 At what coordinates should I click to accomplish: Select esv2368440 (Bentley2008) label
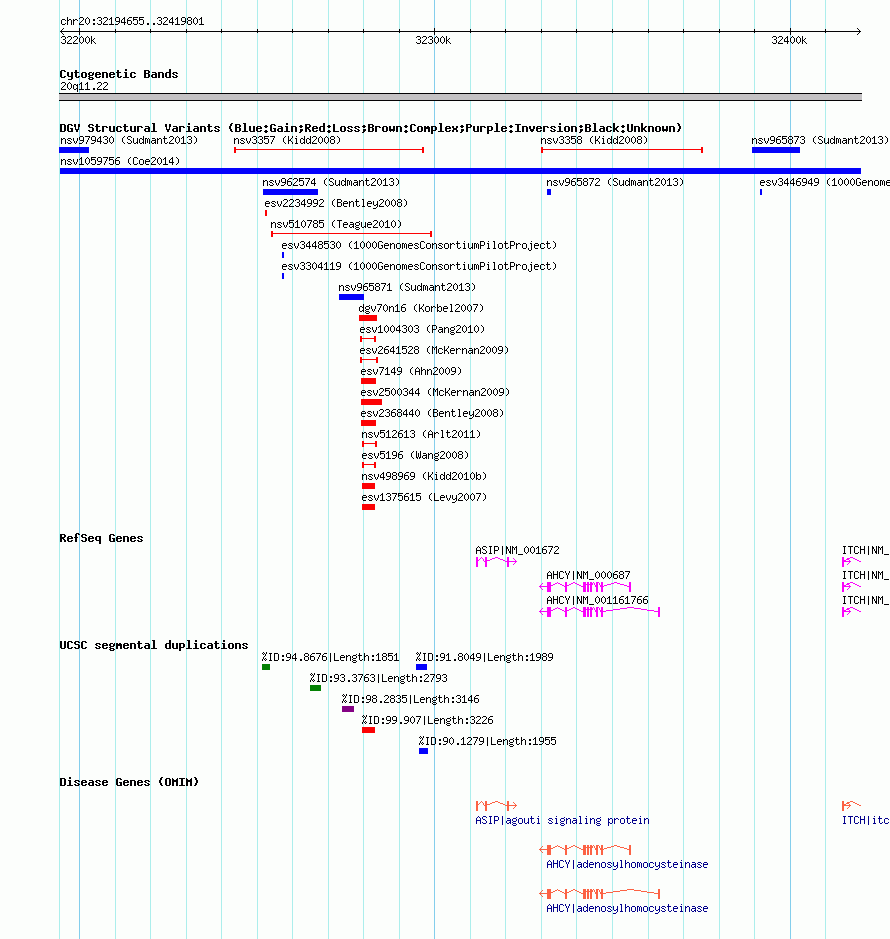432,413
